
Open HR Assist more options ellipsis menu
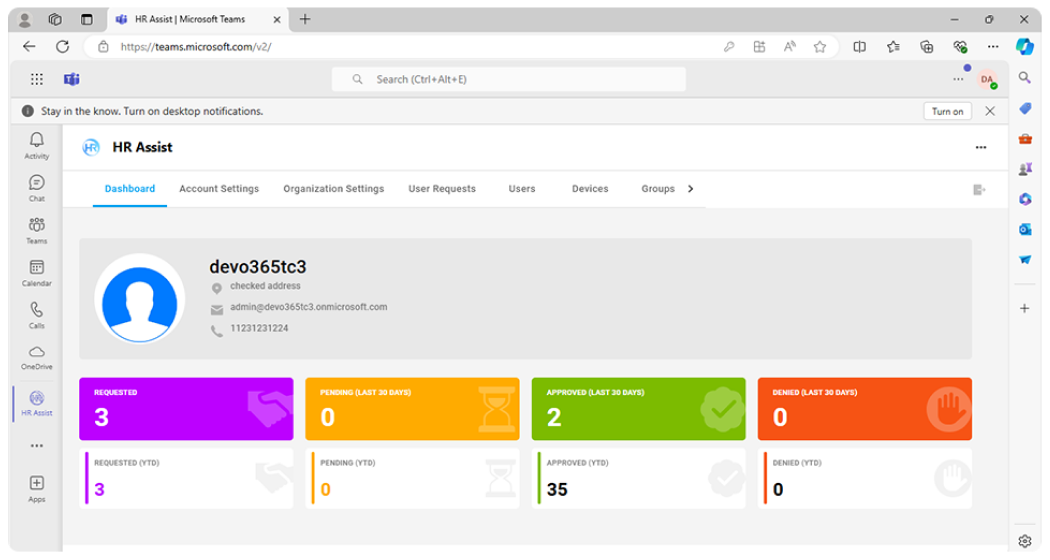click(x=980, y=147)
